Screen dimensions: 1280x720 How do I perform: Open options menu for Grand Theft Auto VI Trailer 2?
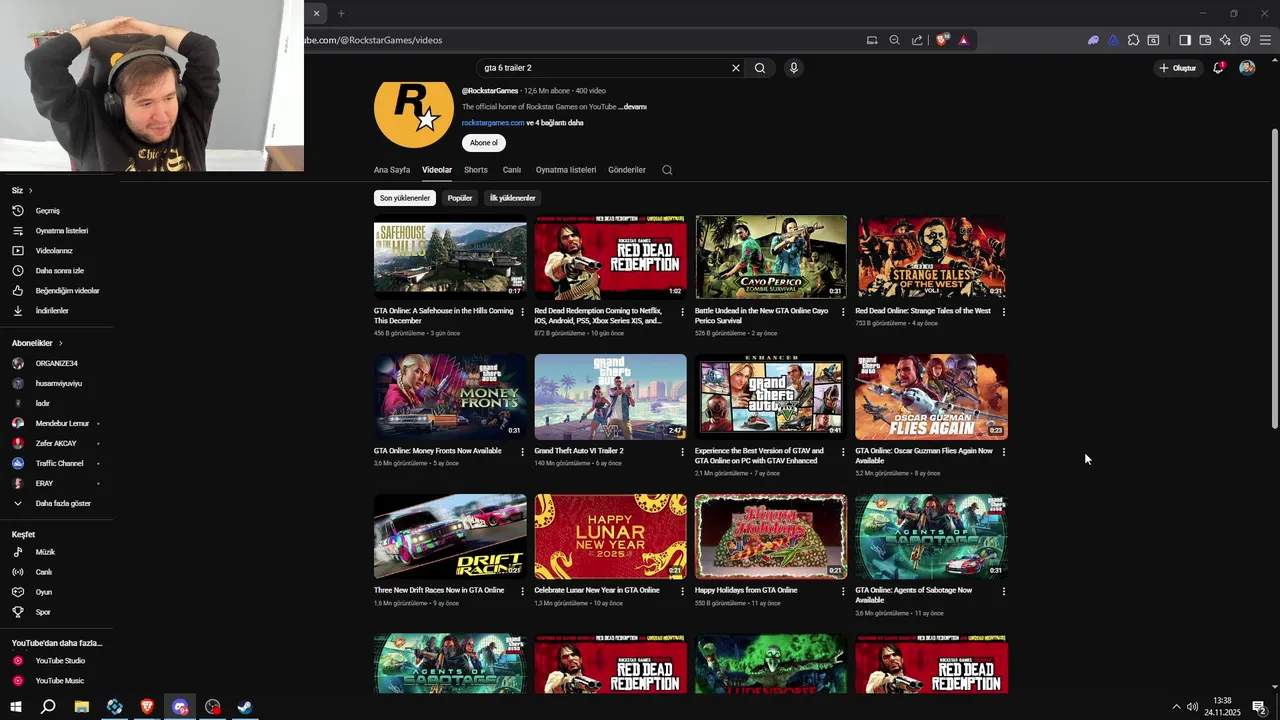(683, 452)
